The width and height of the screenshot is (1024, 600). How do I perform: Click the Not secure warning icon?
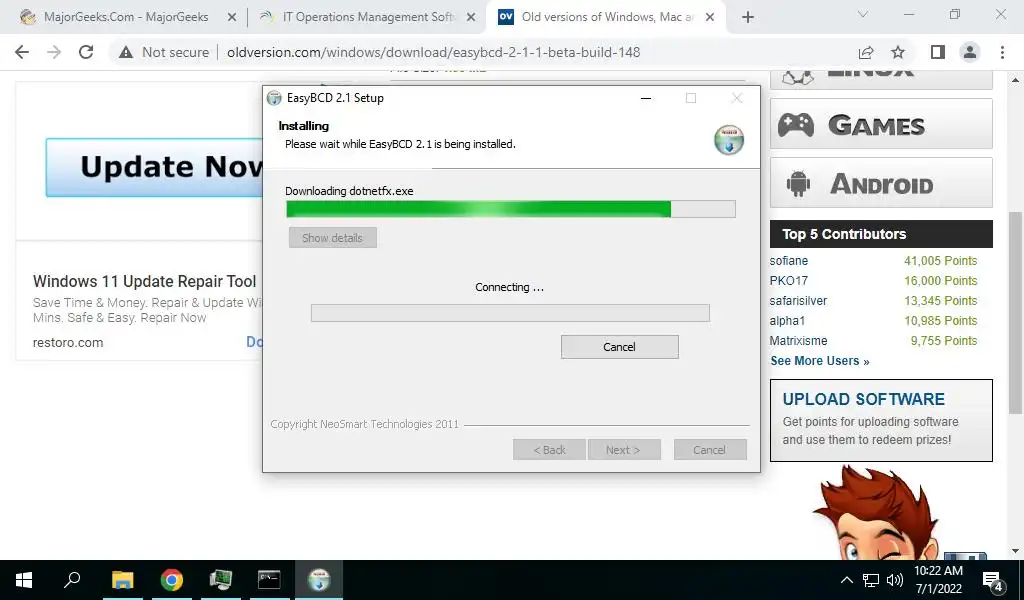[126, 52]
